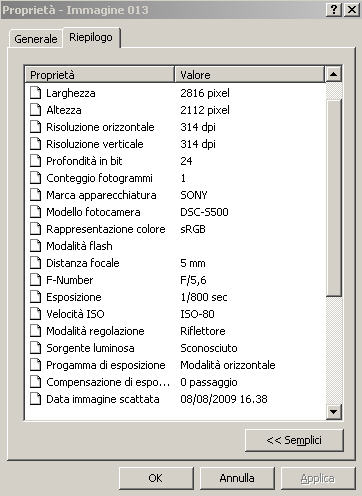Click the 08/08/2009 16.38 value
The width and height of the screenshot is (362, 496).
(224, 399)
